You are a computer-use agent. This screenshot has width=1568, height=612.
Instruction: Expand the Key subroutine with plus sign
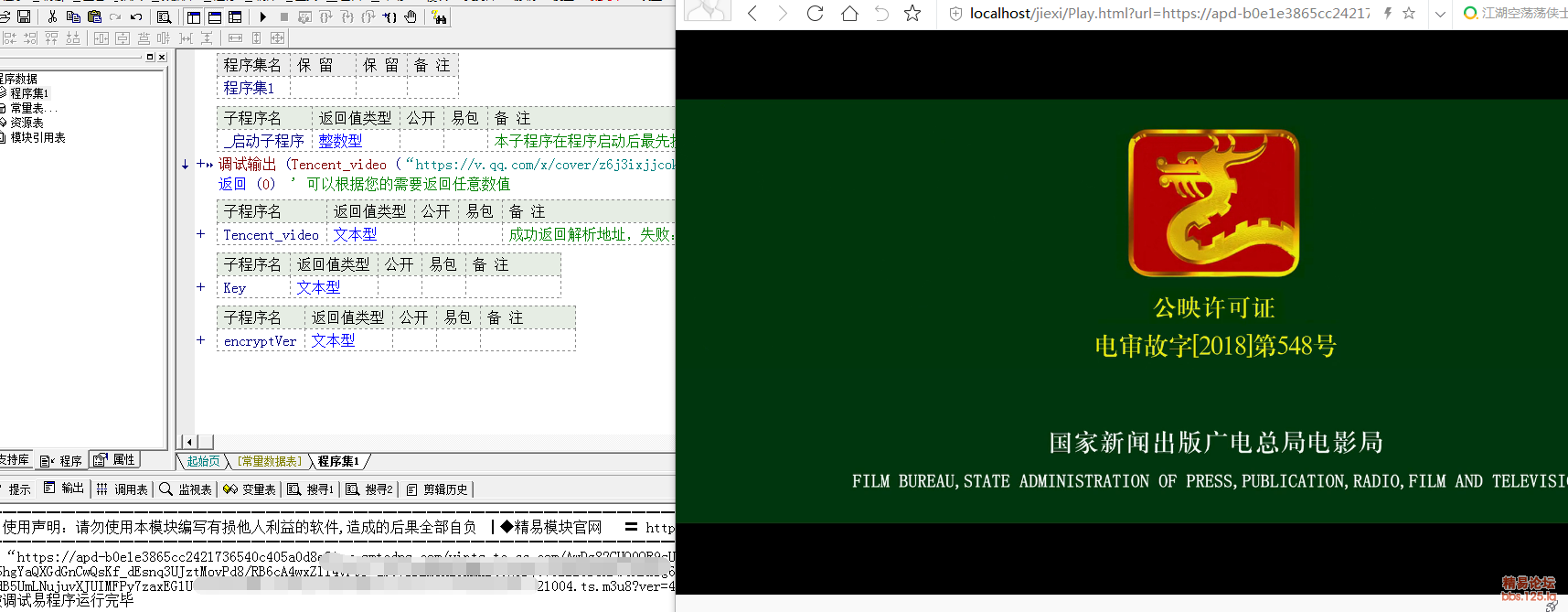(200, 287)
